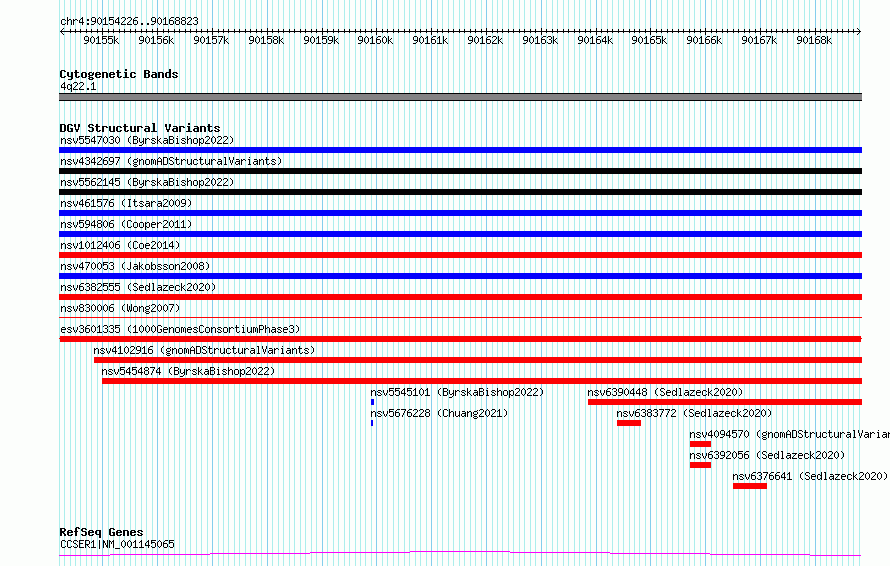Viewport: 890px width, 566px height.
Task: Click the CCSER1|NM_001145065 gene label
Action: pos(117,544)
